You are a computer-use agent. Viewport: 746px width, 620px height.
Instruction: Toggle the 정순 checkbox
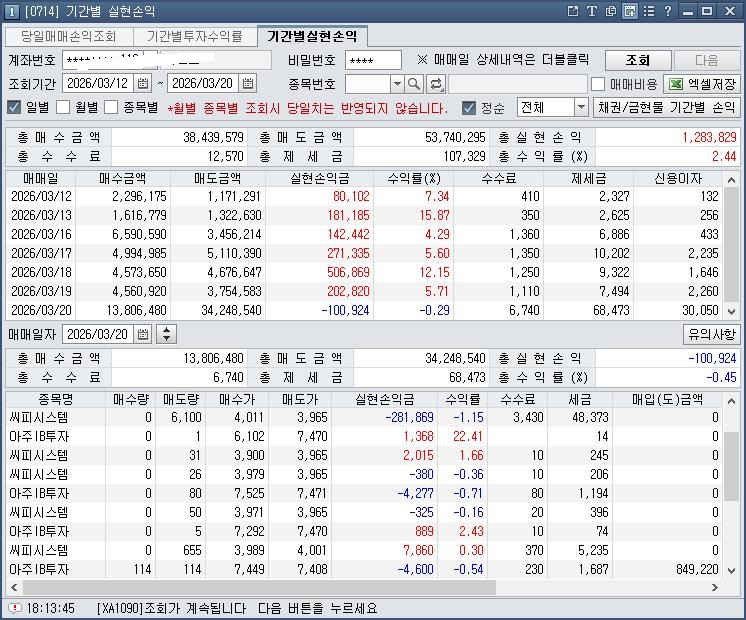click(x=469, y=108)
